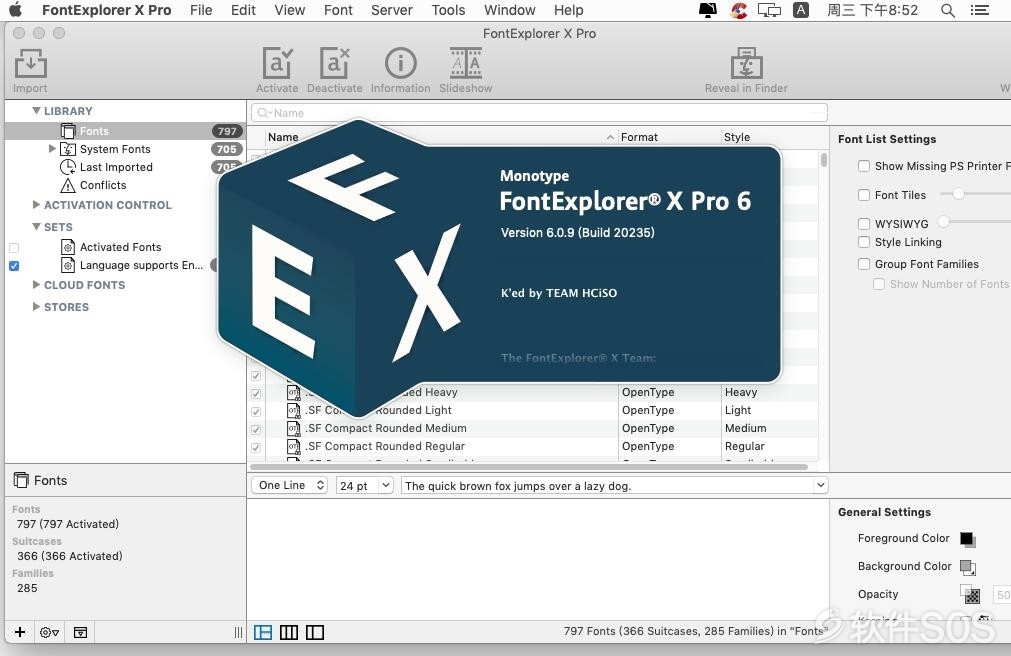The height and width of the screenshot is (656, 1011).
Task: Open the Tools menu
Action: tap(448, 10)
